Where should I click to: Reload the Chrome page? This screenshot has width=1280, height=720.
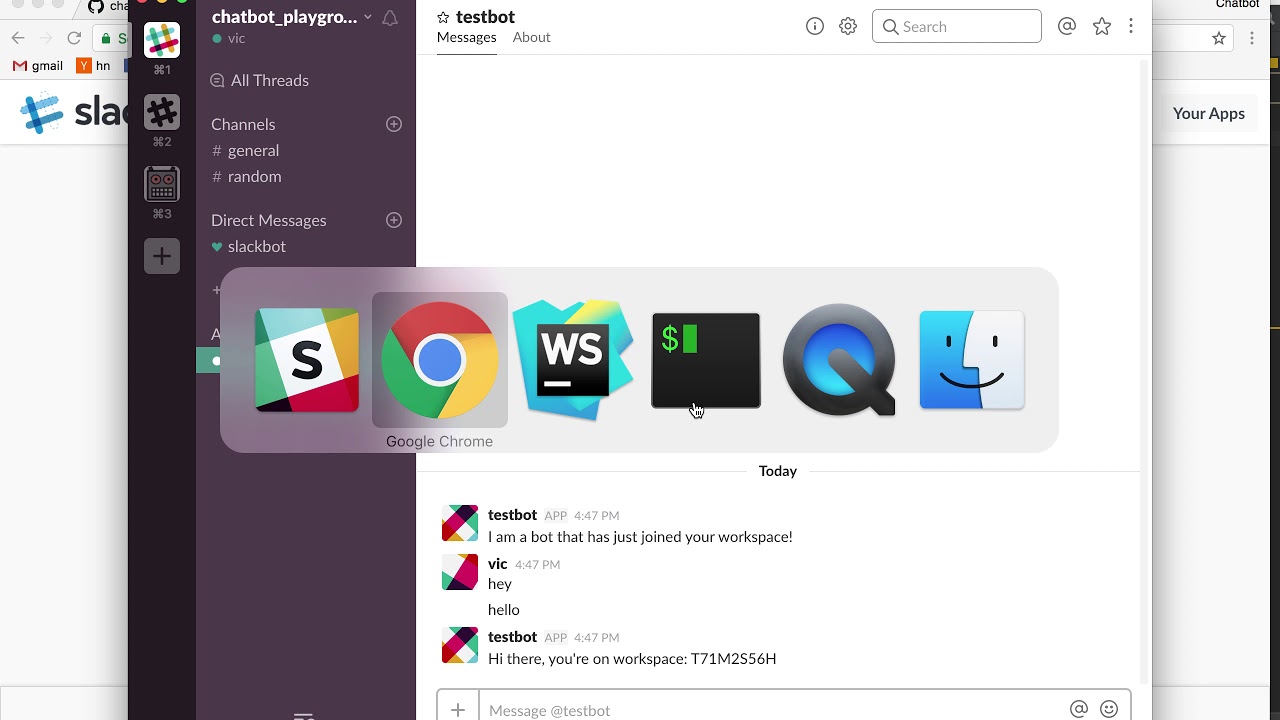click(74, 38)
